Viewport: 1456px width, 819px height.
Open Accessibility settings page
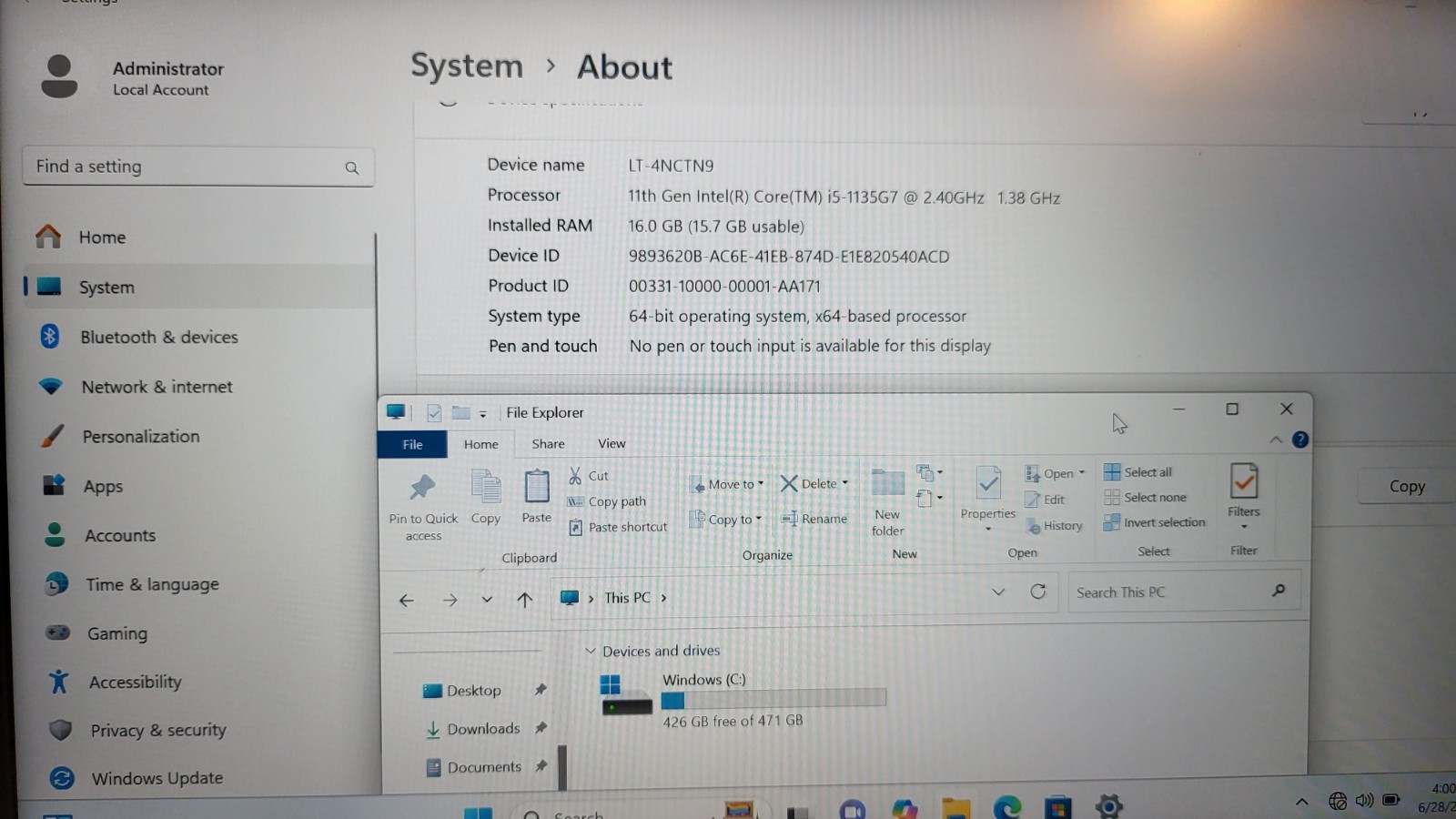pos(198,682)
